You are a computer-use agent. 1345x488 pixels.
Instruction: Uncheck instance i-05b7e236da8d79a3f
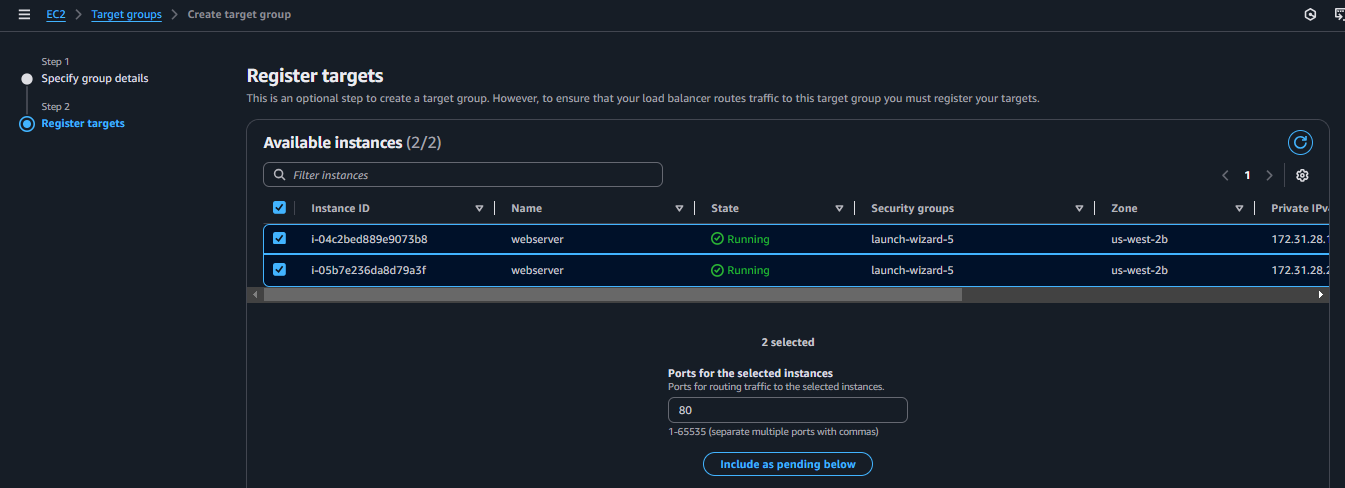tap(279, 270)
